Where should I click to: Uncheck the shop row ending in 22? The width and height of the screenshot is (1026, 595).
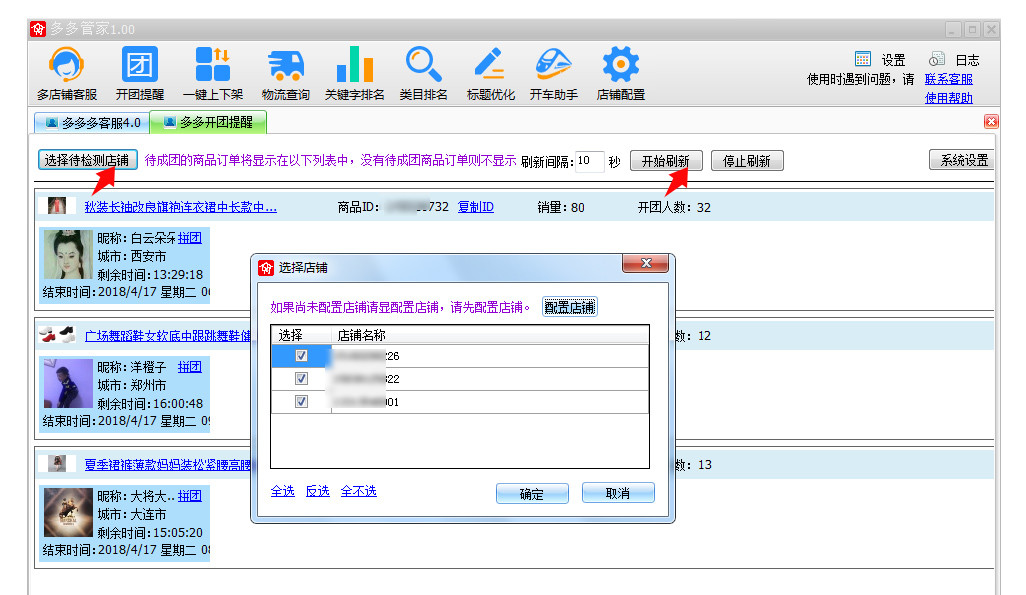(301, 378)
